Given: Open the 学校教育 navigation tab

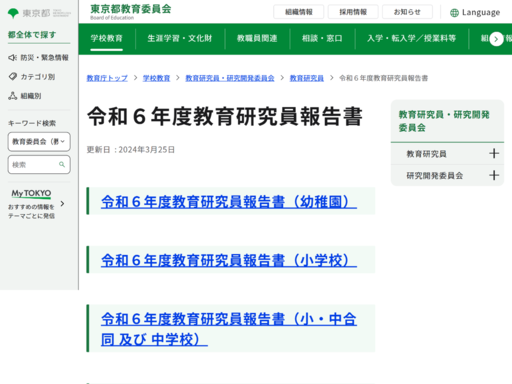Looking at the screenshot, I should coord(107,38).
